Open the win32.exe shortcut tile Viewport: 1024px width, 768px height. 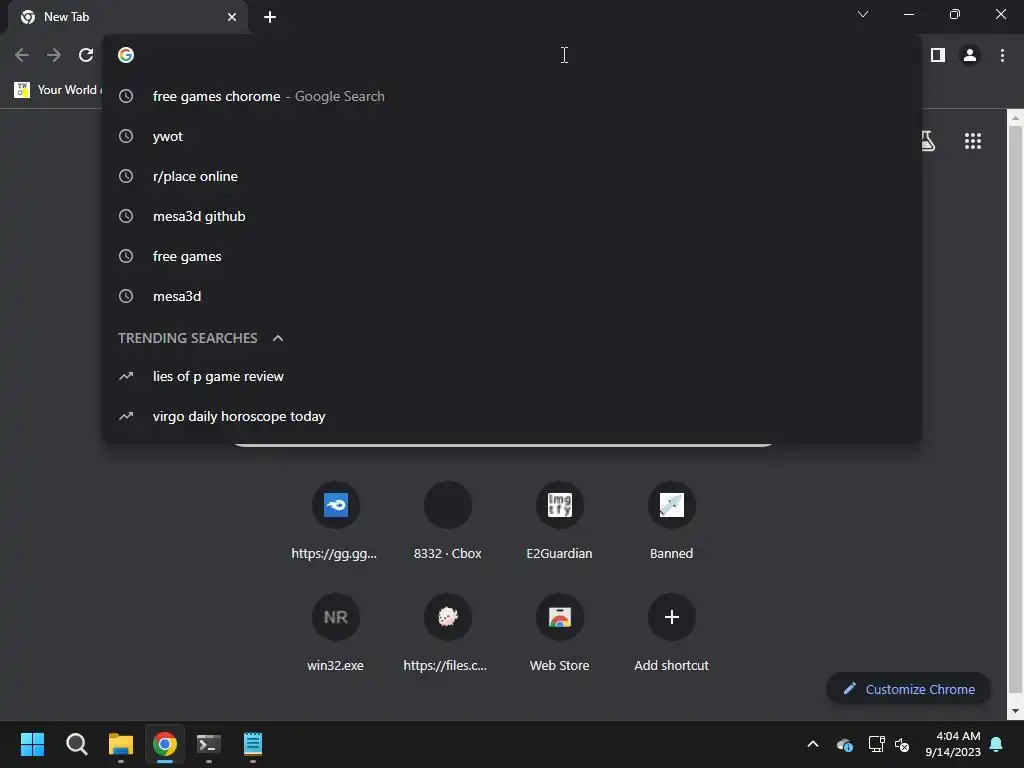335,633
